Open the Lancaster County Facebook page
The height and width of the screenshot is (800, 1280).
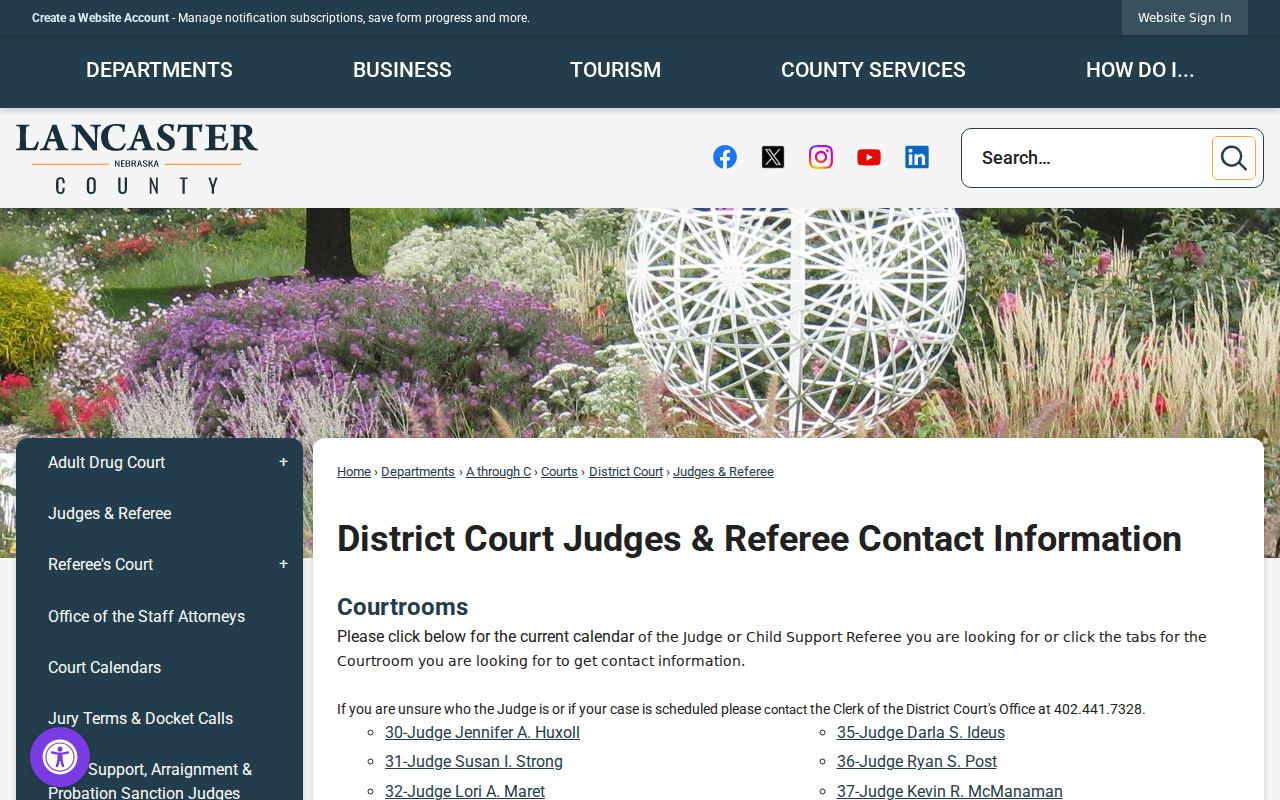pyautogui.click(x=725, y=157)
